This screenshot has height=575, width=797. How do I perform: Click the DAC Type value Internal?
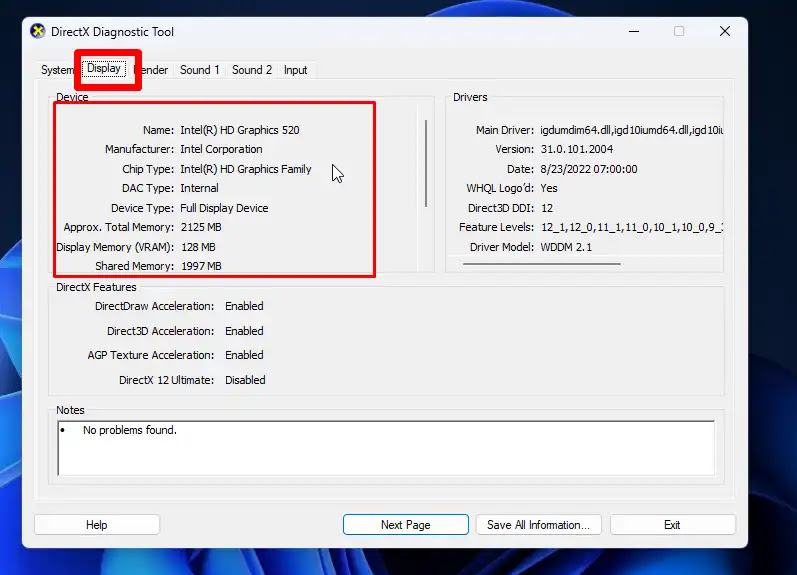199,188
